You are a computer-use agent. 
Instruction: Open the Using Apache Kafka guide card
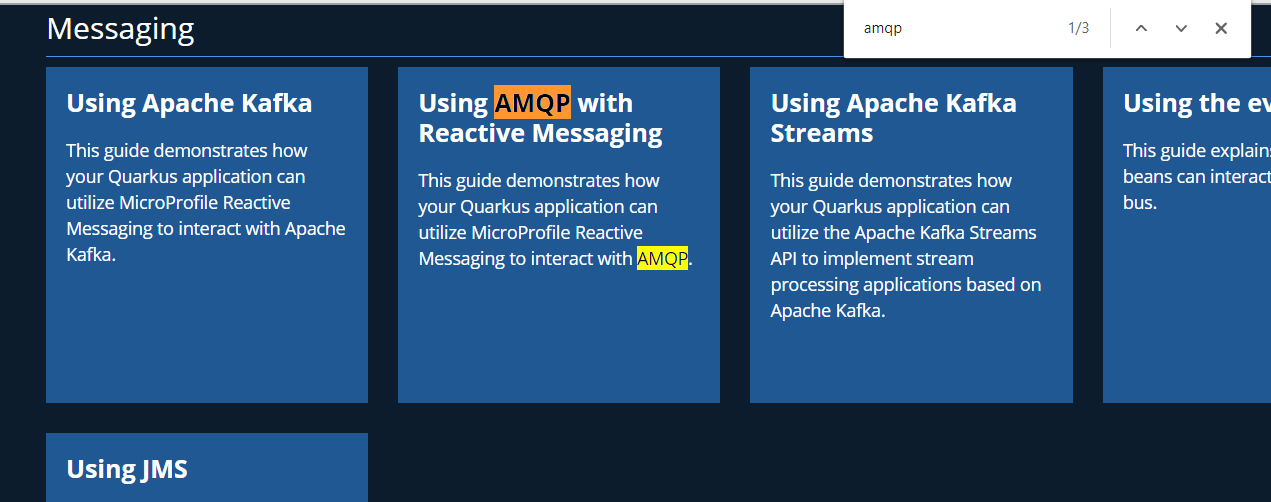pyautogui.click(x=207, y=235)
